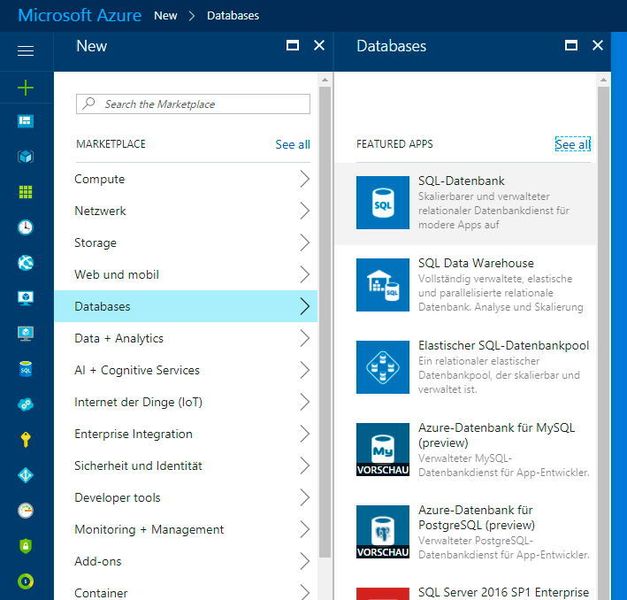Screen dimensions: 627x600
Task: Close the Databases blade
Action: coord(598,45)
